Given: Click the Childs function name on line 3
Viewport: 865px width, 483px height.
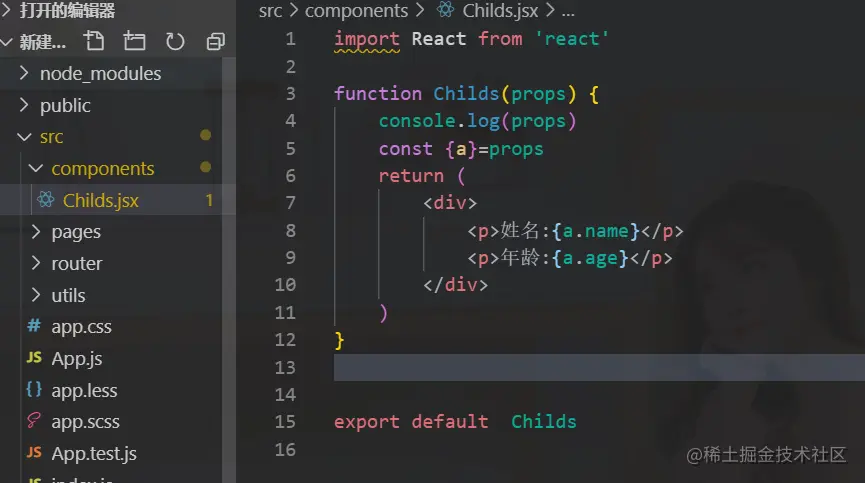Looking at the screenshot, I should coord(466,93).
